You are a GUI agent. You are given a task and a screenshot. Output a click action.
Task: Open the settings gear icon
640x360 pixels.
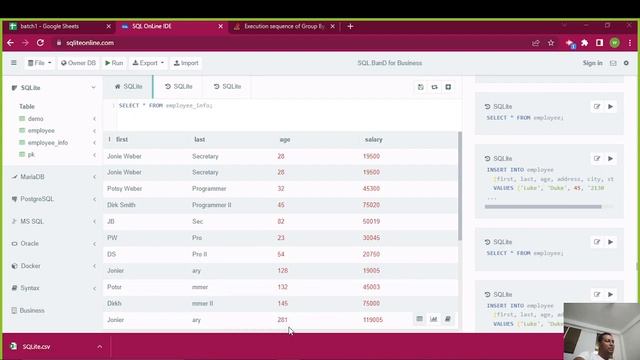[626, 63]
